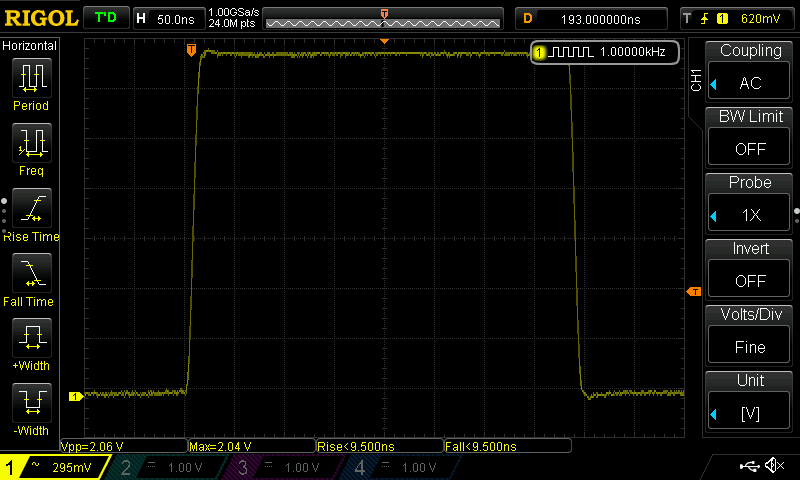Click the muted speaker sound icon
Image resolution: width=800 pixels, height=480 pixels.
(775, 465)
